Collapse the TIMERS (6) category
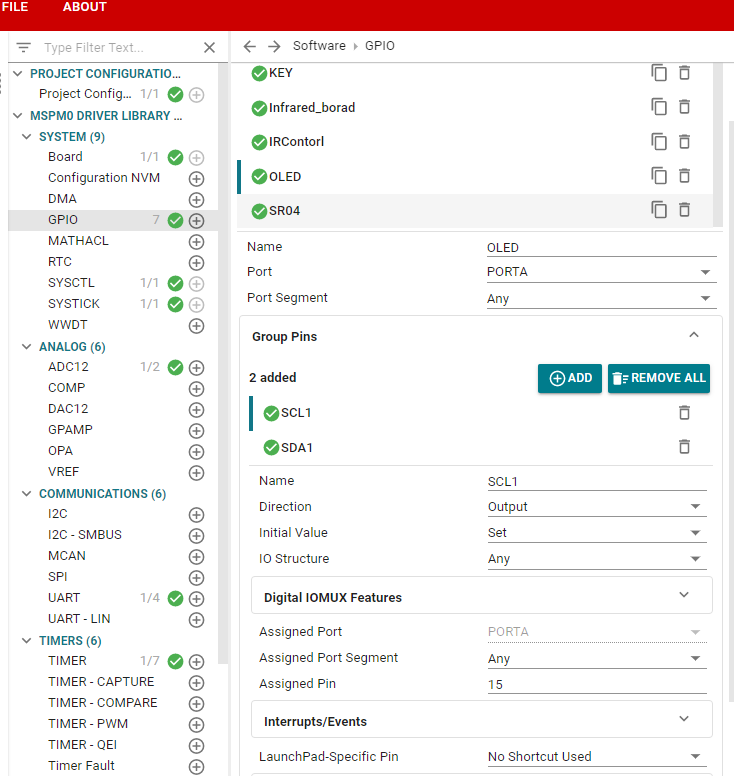The height and width of the screenshot is (776, 734). (27, 640)
